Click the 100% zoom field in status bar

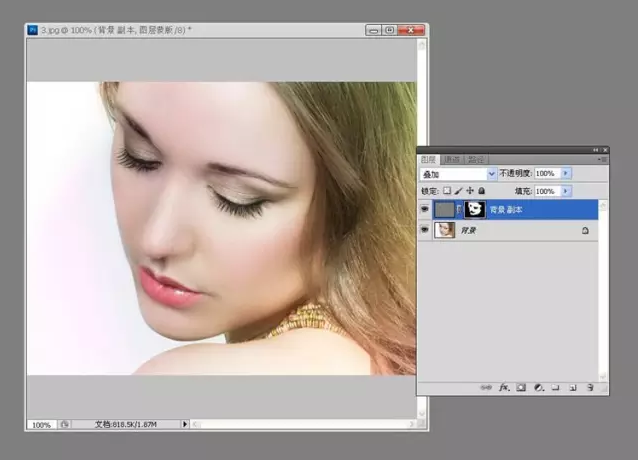click(x=41, y=425)
